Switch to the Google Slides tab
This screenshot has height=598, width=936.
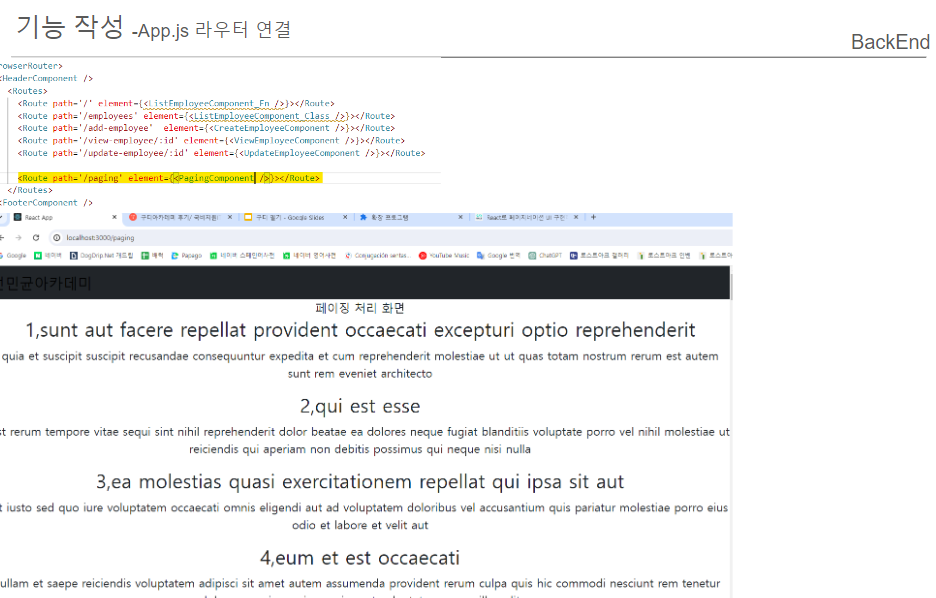coord(296,218)
